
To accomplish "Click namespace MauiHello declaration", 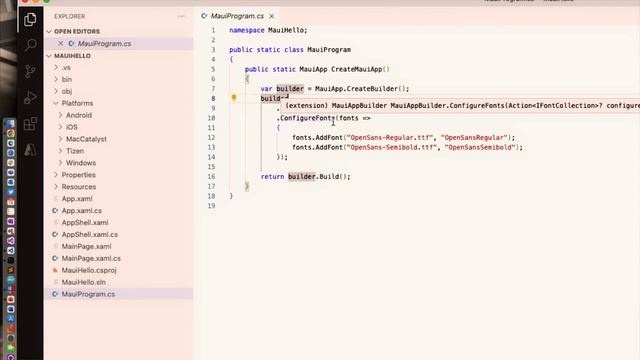I will pyautogui.click(x=268, y=30).
